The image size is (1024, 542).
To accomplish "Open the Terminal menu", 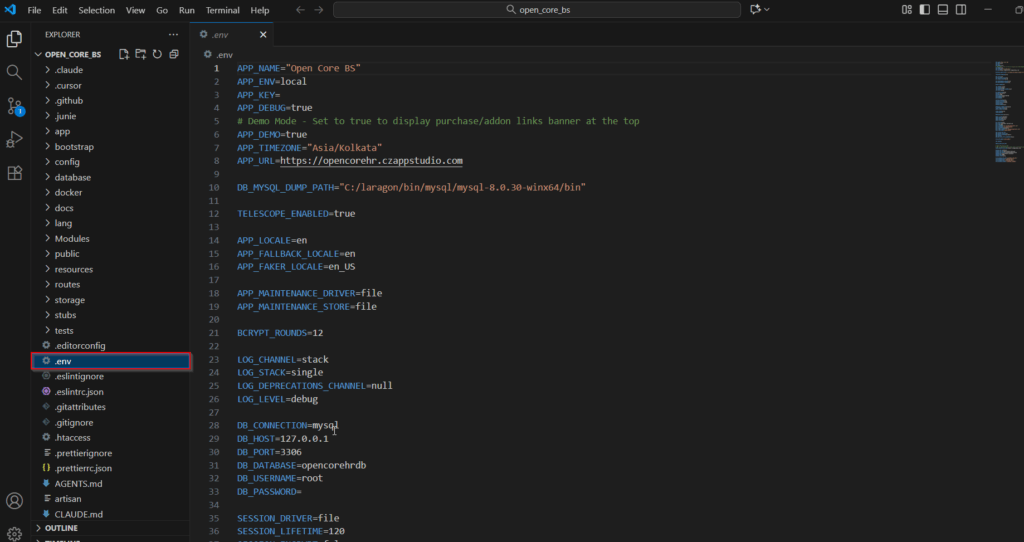I will click(222, 10).
